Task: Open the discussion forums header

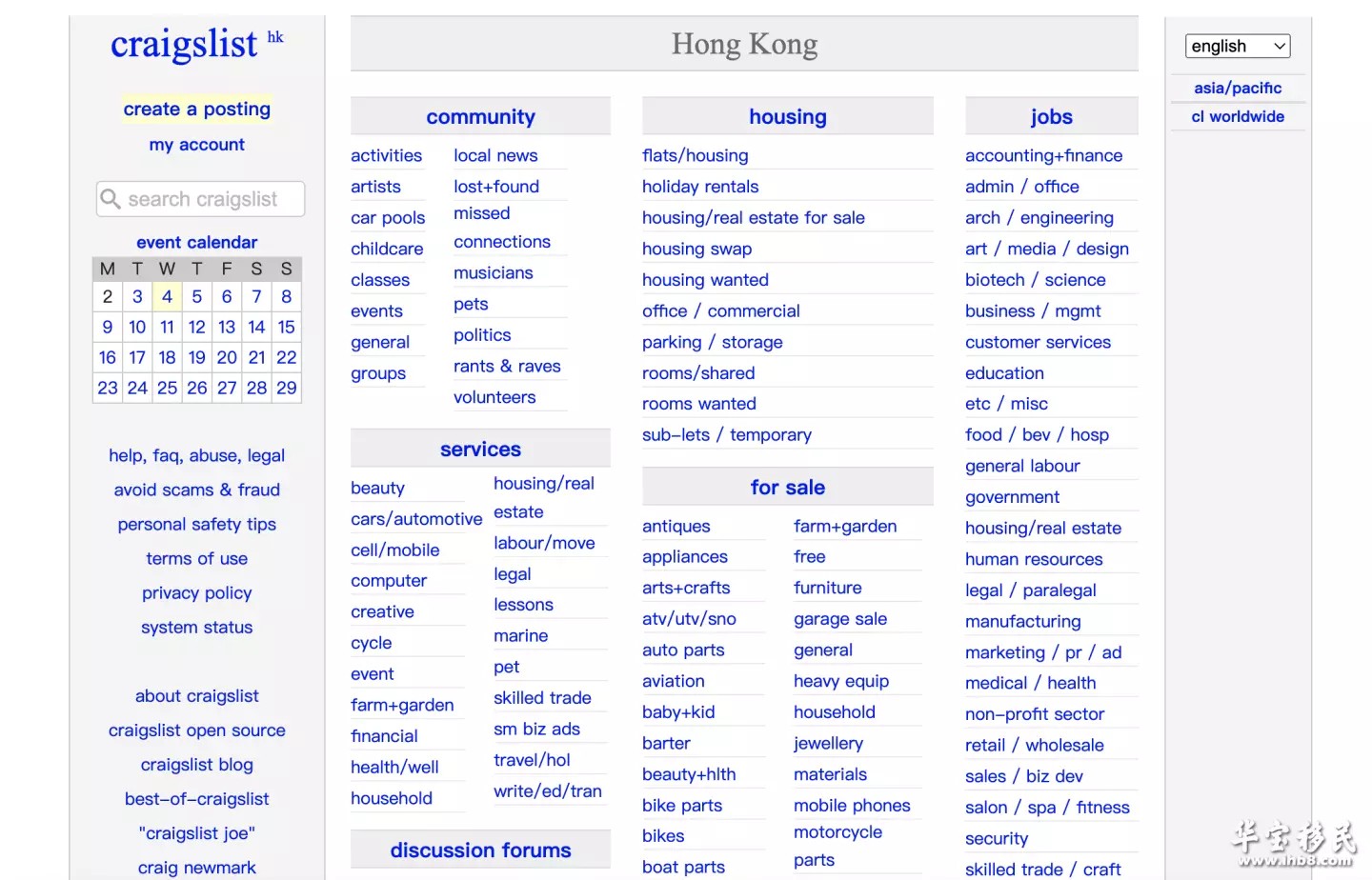Action: 480,850
